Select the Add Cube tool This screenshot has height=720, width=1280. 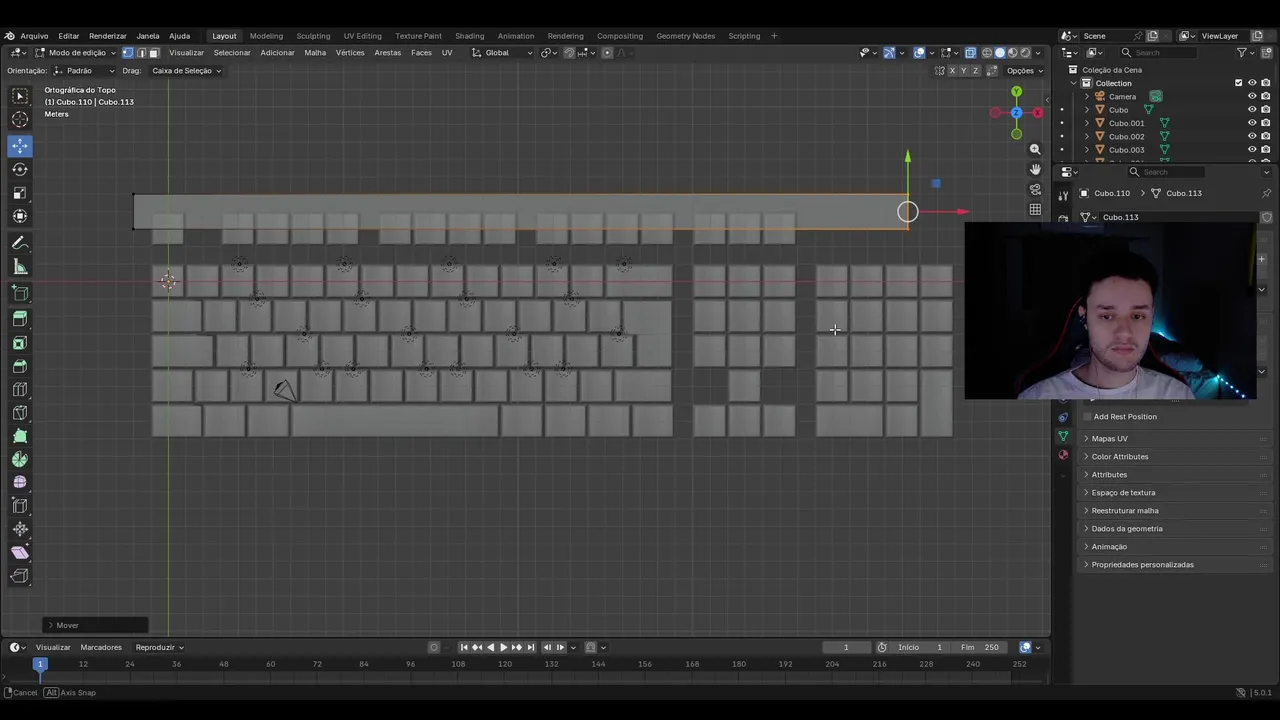point(20,293)
